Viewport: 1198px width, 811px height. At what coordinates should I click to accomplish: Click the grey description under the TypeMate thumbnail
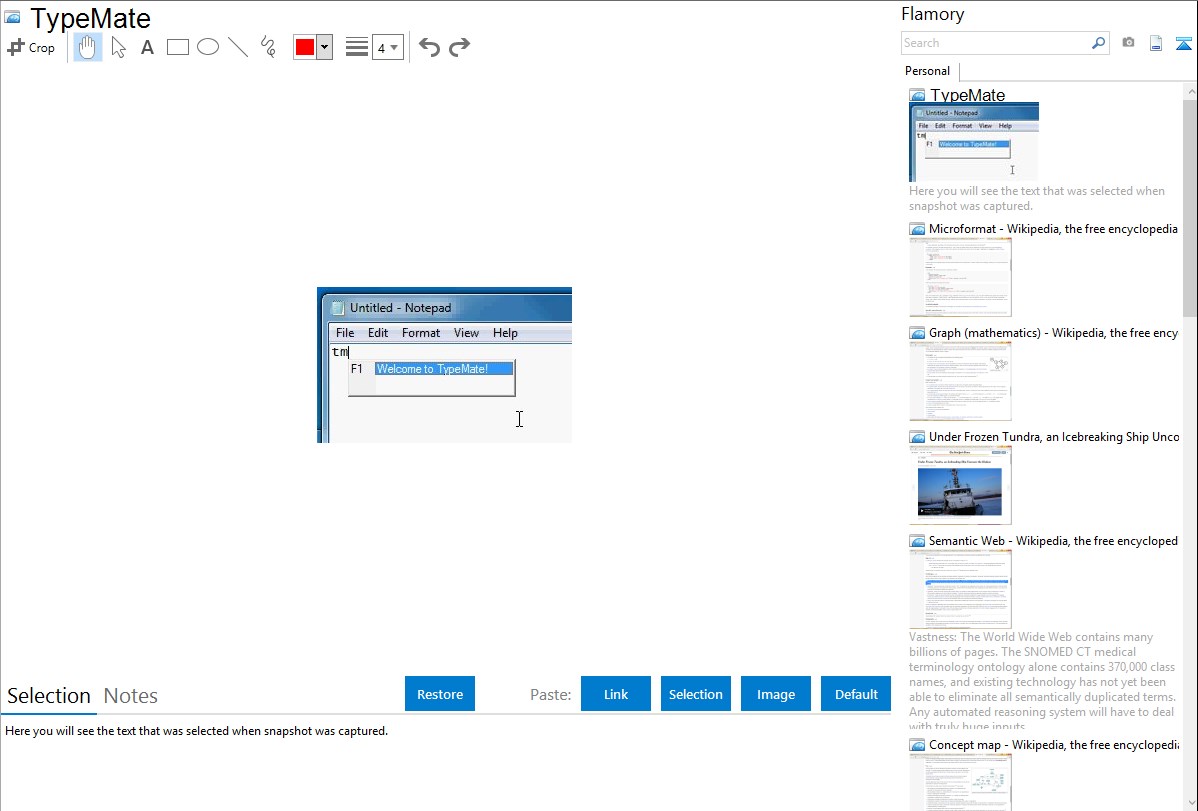coord(1037,198)
